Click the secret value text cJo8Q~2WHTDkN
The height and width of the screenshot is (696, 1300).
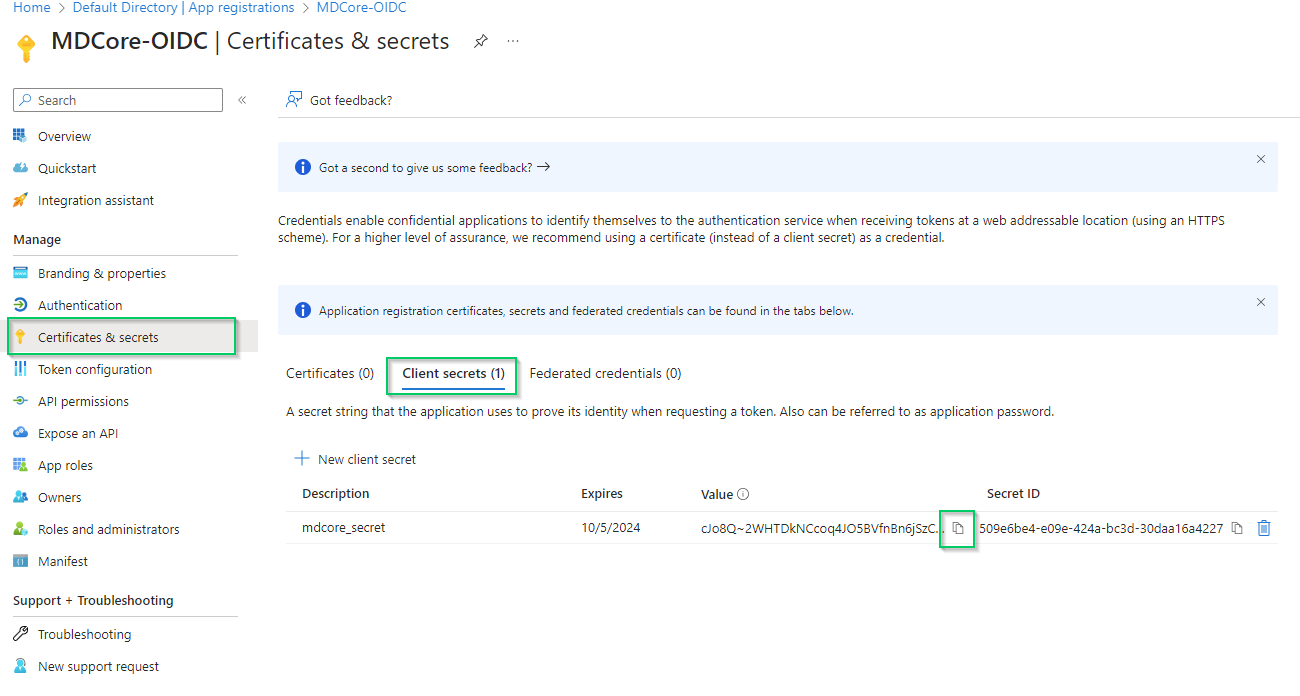[x=822, y=527]
